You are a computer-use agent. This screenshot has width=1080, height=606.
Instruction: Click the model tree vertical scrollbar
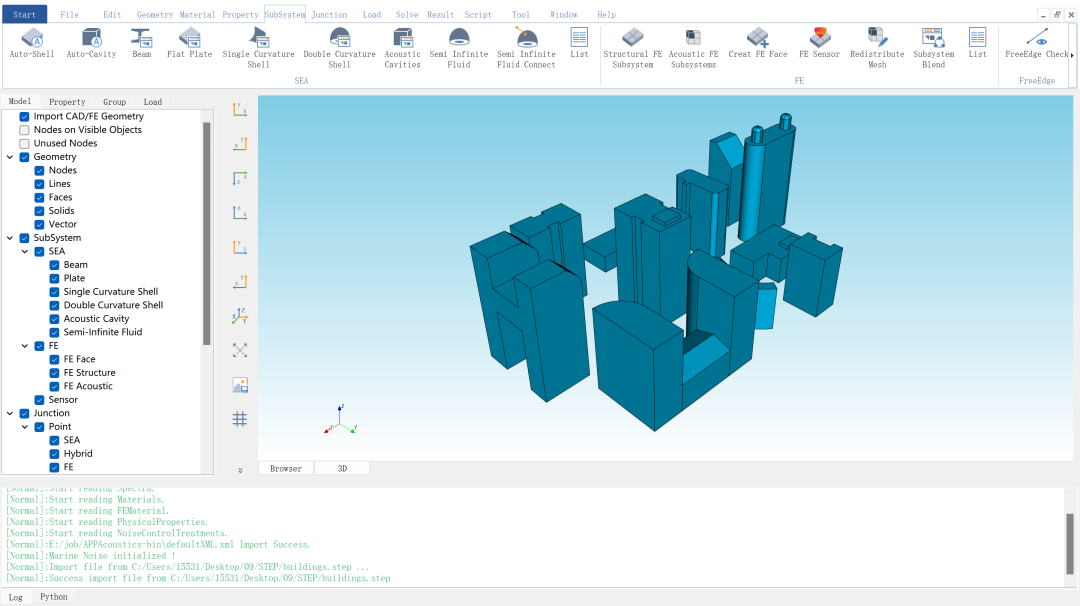pyautogui.click(x=207, y=234)
